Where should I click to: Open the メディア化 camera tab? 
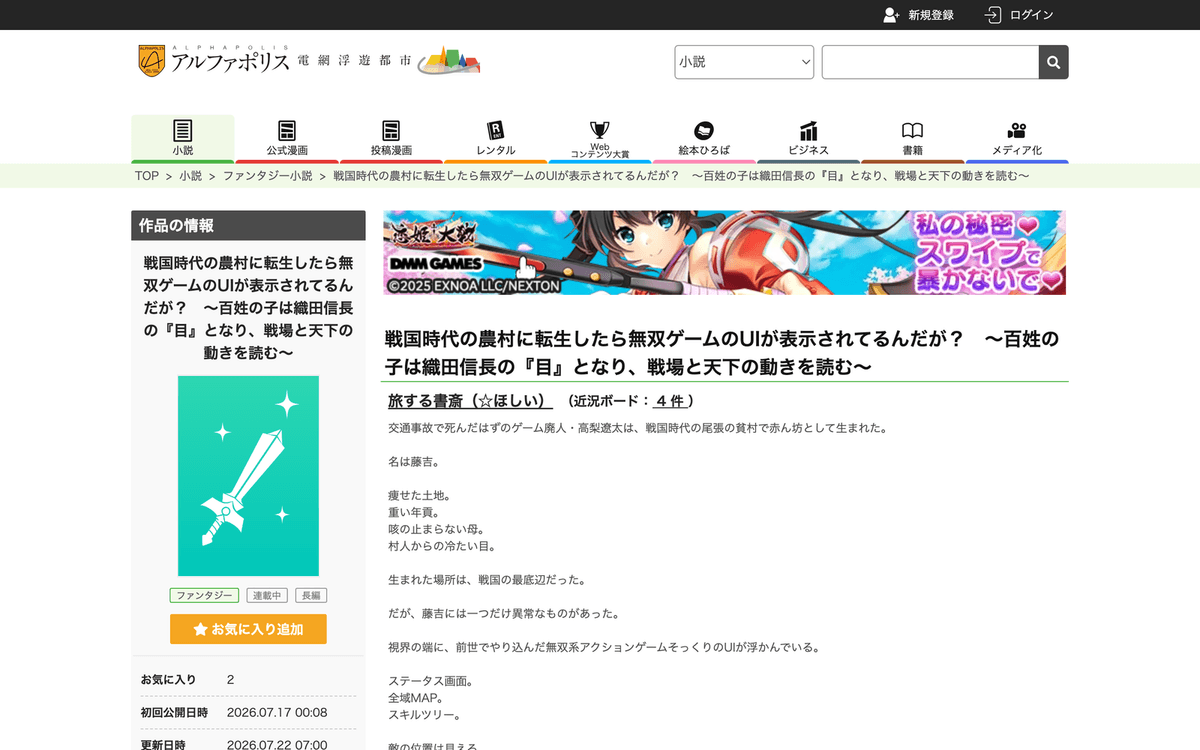[1017, 138]
